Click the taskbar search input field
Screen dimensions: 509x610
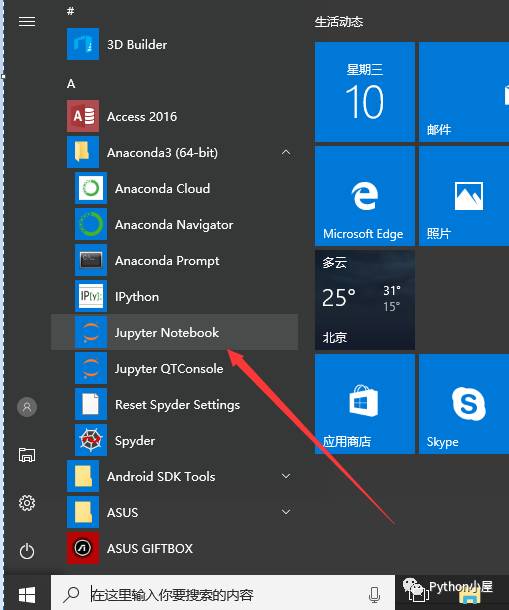tap(223, 594)
